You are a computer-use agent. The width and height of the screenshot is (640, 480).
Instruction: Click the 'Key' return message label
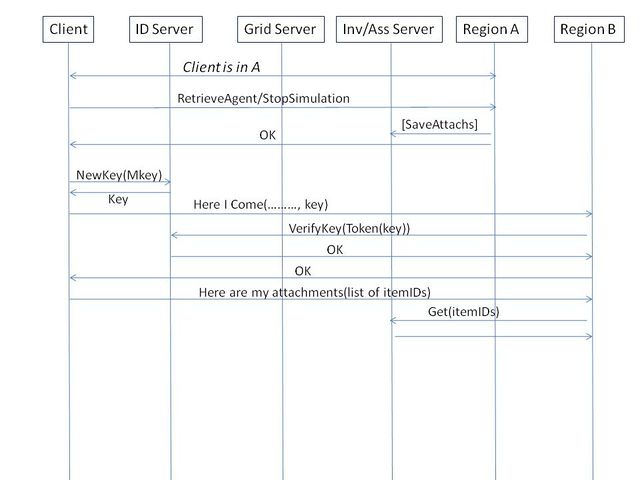click(118, 200)
